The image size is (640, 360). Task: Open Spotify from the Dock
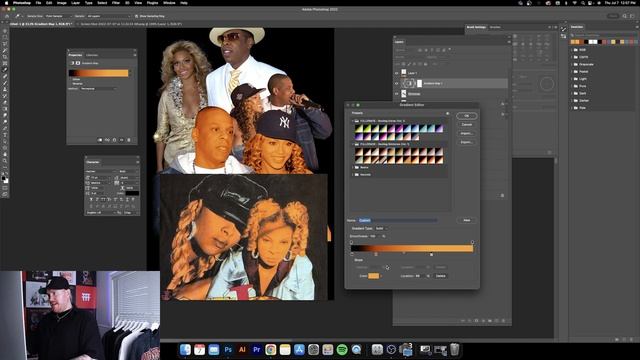click(x=342, y=350)
